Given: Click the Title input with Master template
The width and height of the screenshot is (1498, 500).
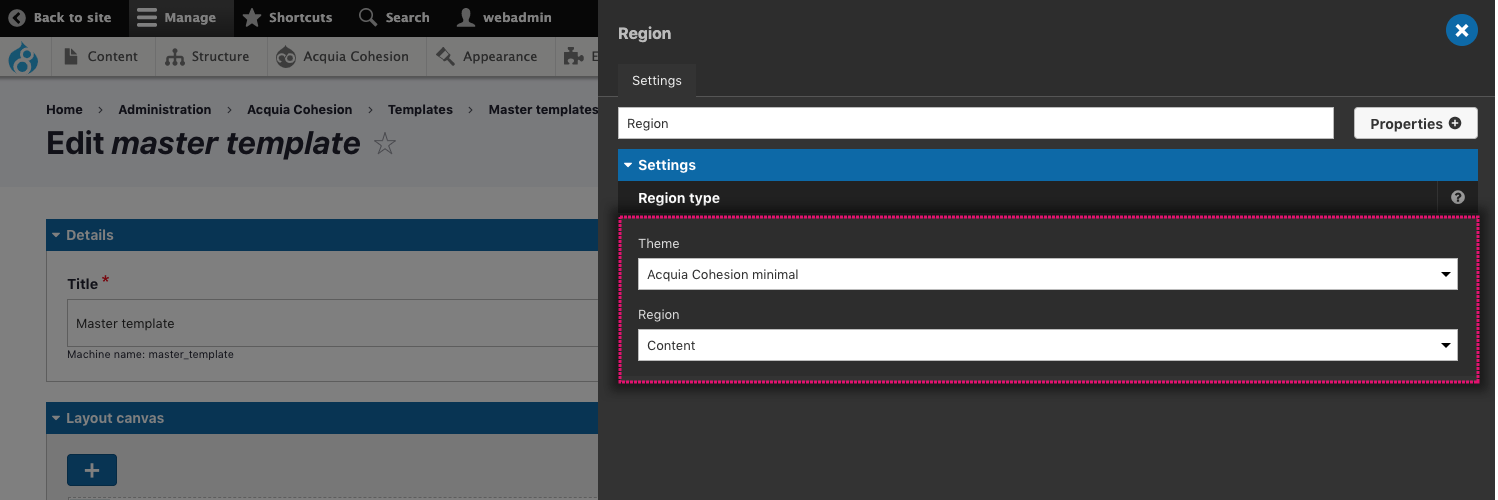Looking at the screenshot, I should click(332, 323).
